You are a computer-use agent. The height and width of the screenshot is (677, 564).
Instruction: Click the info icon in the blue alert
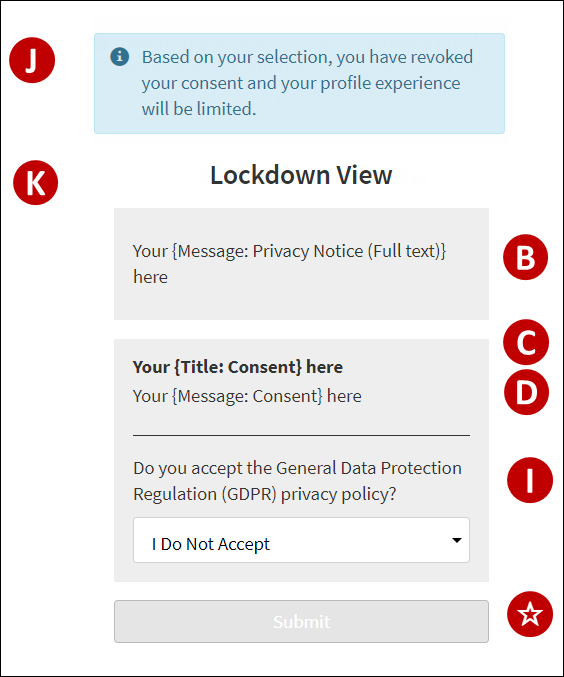[x=120, y=57]
